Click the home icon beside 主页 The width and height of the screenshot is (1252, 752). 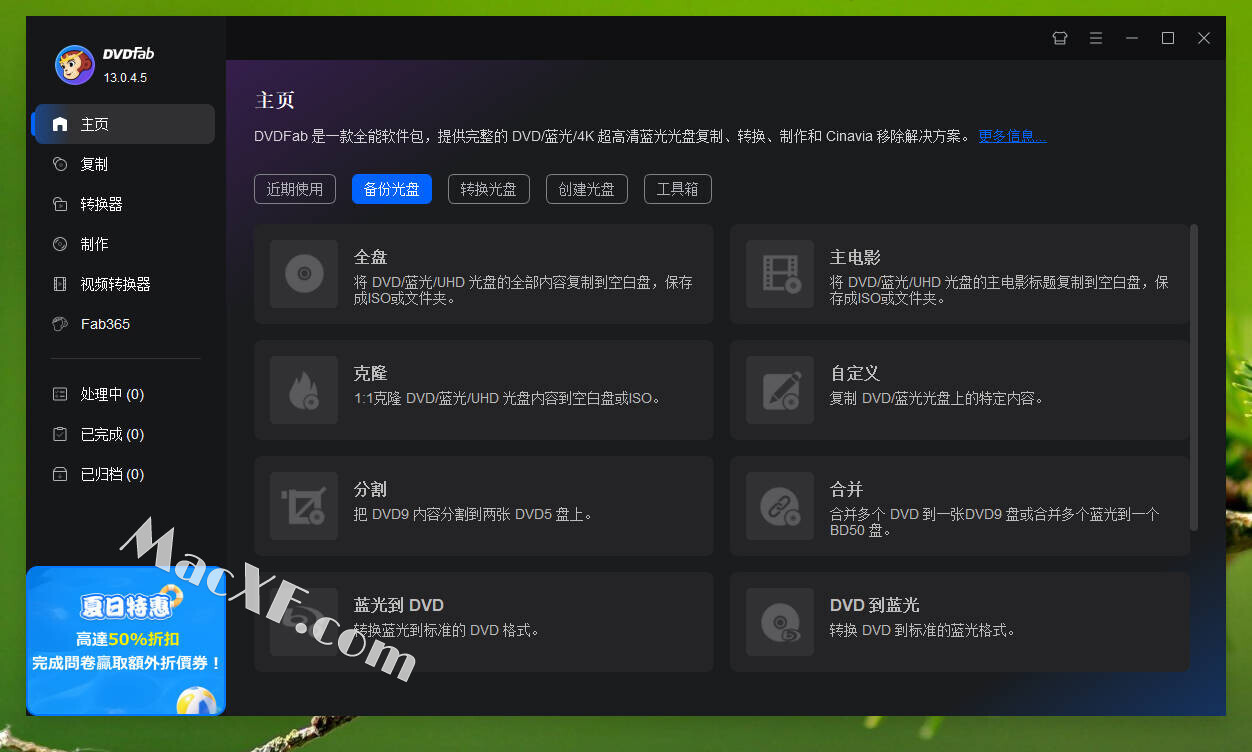pos(60,124)
